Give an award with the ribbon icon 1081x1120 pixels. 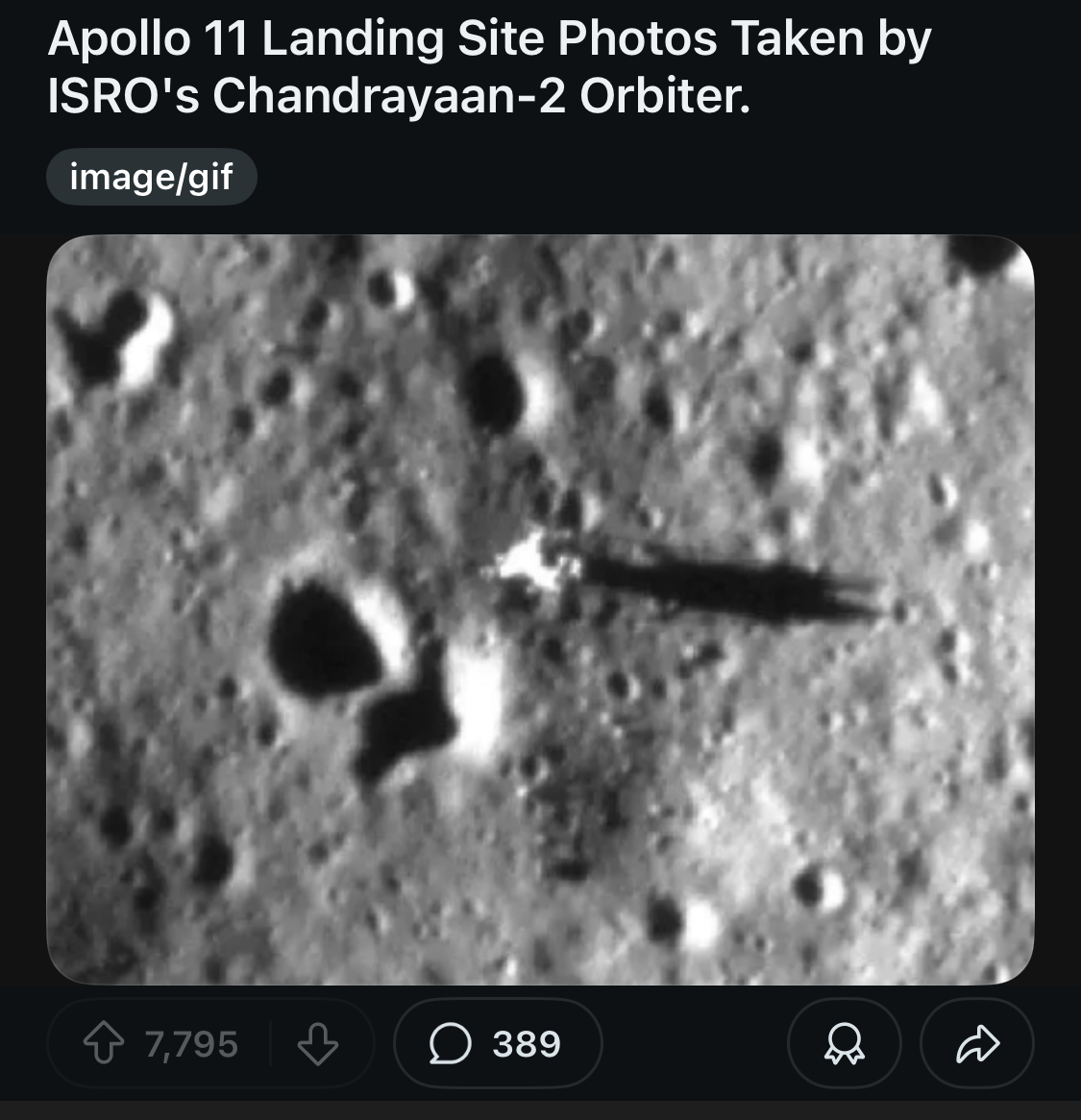844,1043
